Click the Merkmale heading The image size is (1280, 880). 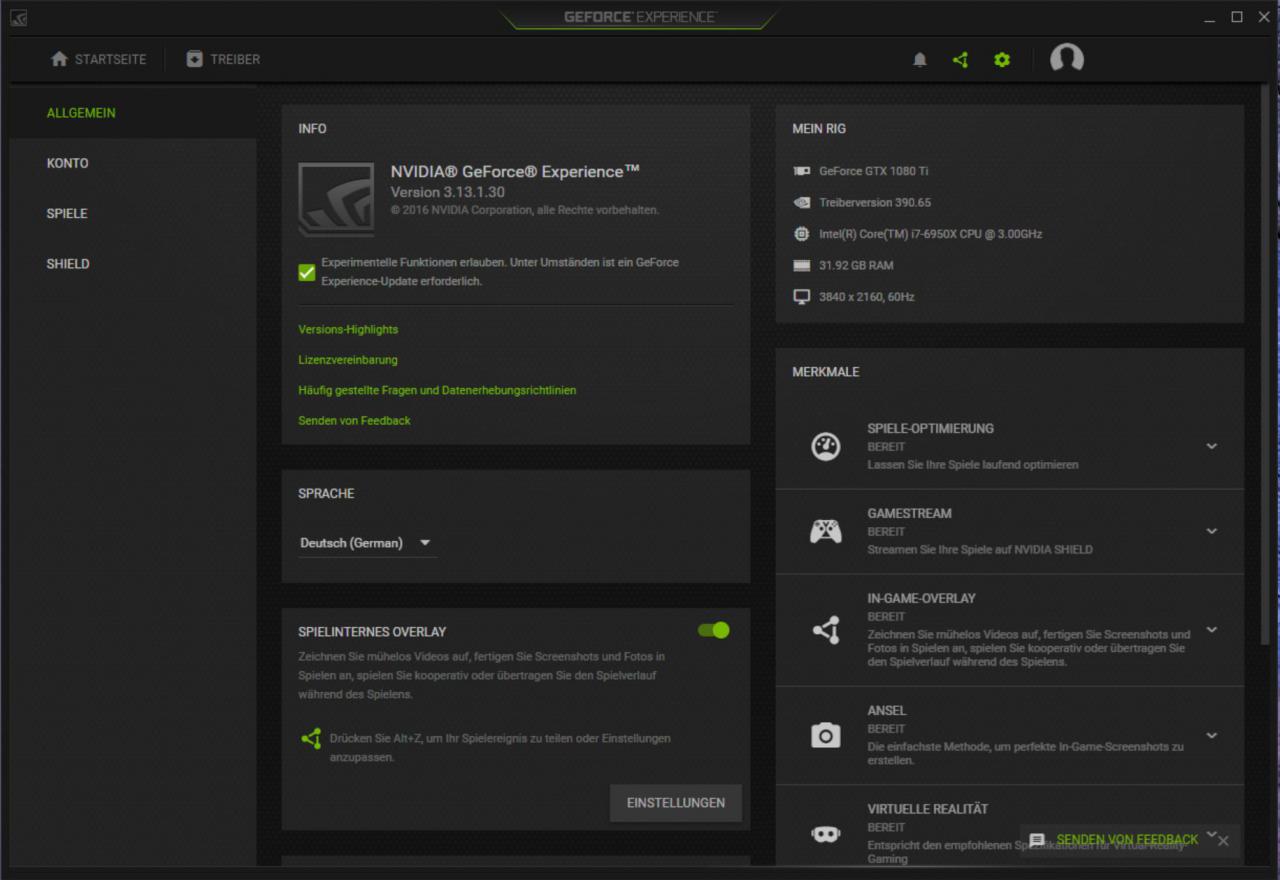tap(826, 372)
